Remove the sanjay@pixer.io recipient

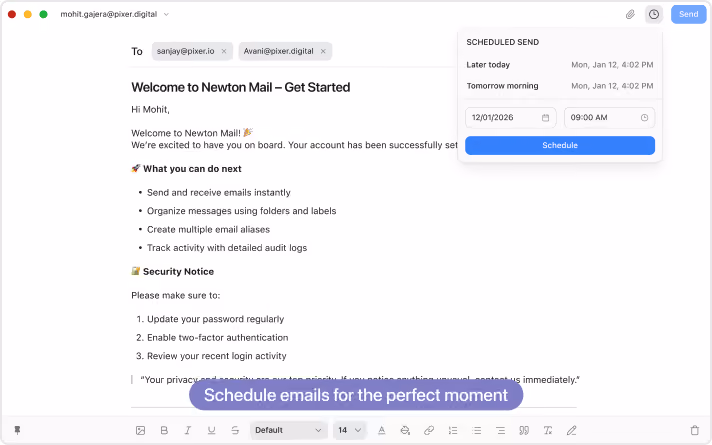tap(224, 51)
